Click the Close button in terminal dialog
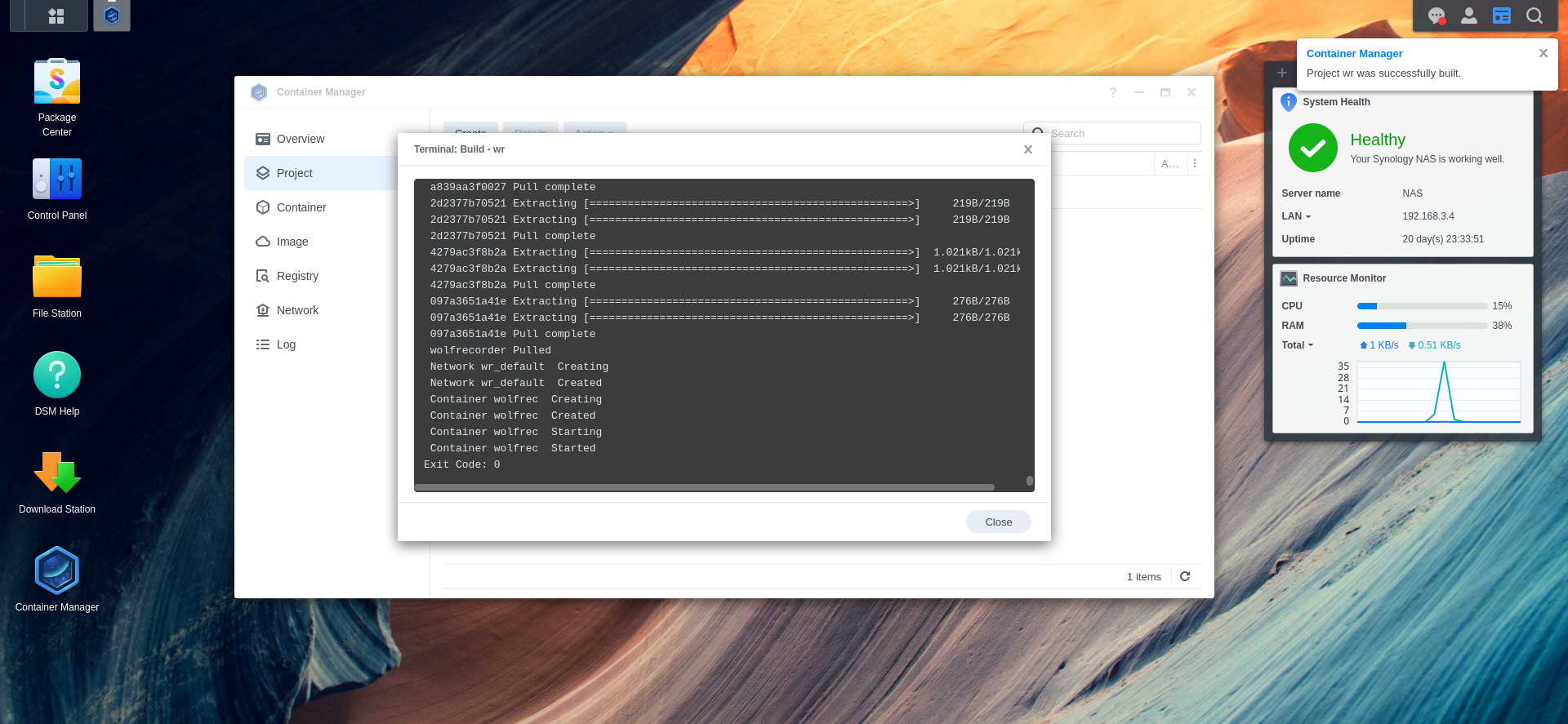1568x724 pixels. click(998, 522)
